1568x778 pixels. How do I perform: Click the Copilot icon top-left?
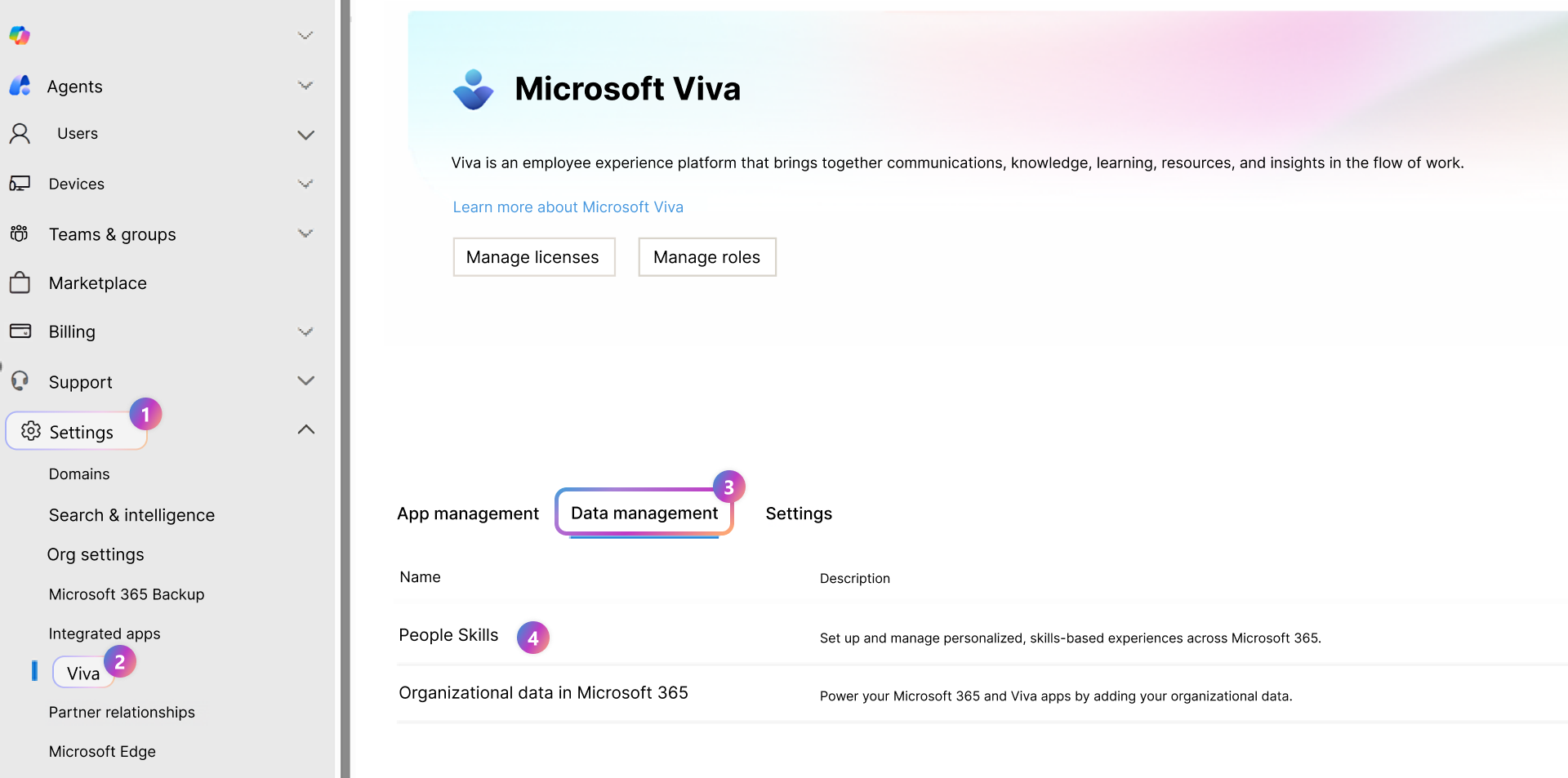20,35
